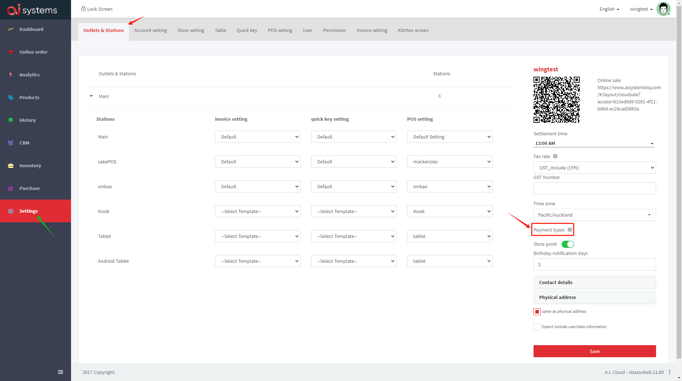This screenshot has height=381, width=682.
Task: Click the History bookmark icon
Action: coord(10,120)
